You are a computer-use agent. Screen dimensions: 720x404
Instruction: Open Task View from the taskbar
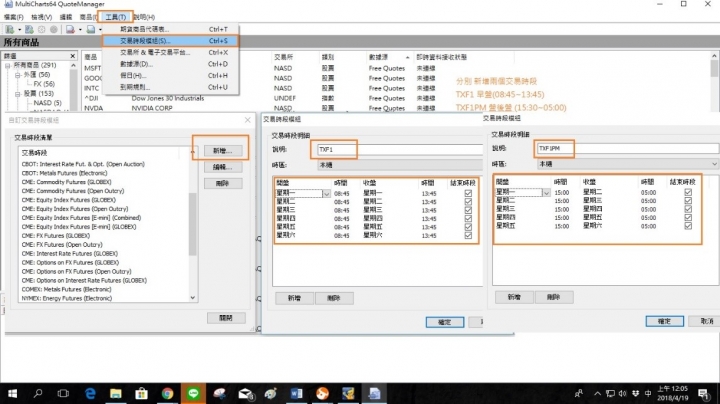pyautogui.click(x=63, y=393)
